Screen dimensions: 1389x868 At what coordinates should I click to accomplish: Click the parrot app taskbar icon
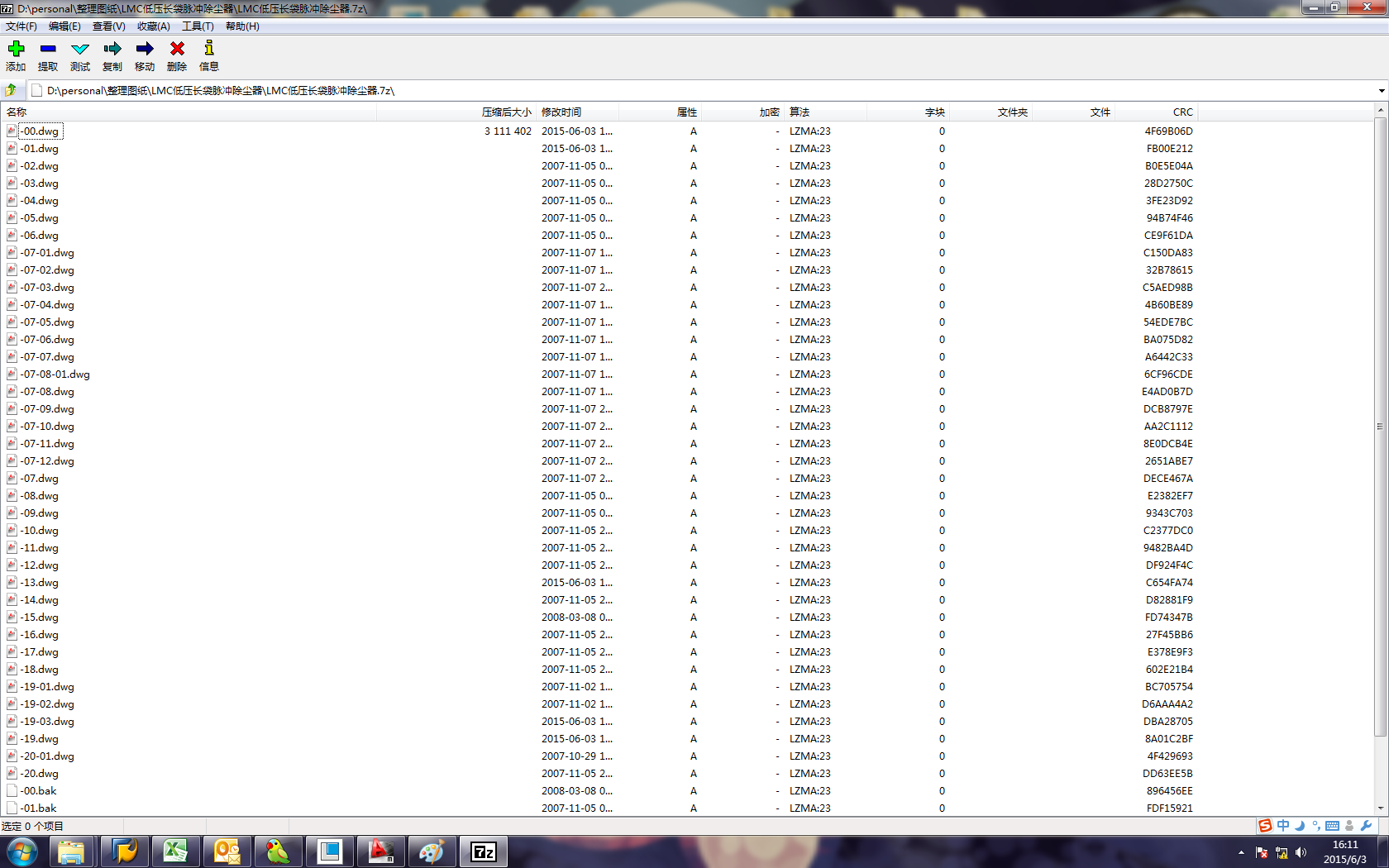(278, 852)
